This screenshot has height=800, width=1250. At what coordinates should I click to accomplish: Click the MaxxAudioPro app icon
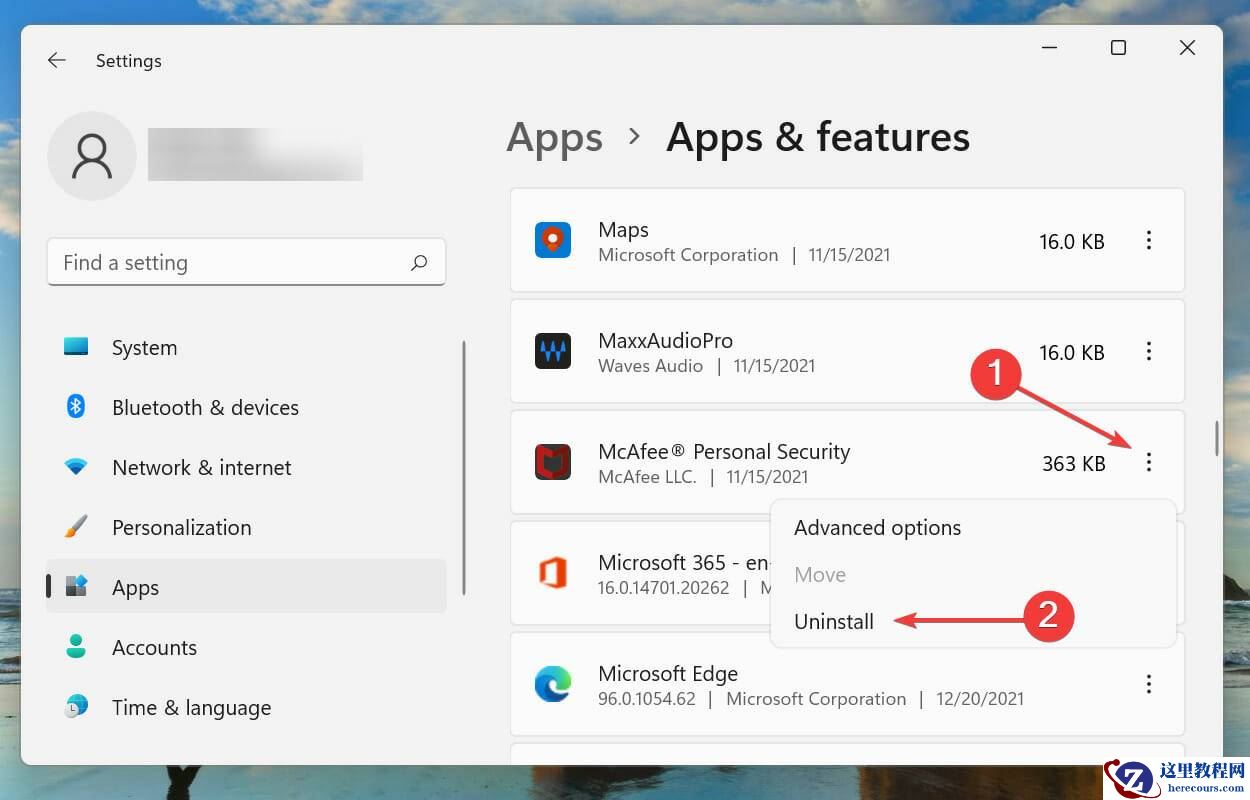[552, 352]
